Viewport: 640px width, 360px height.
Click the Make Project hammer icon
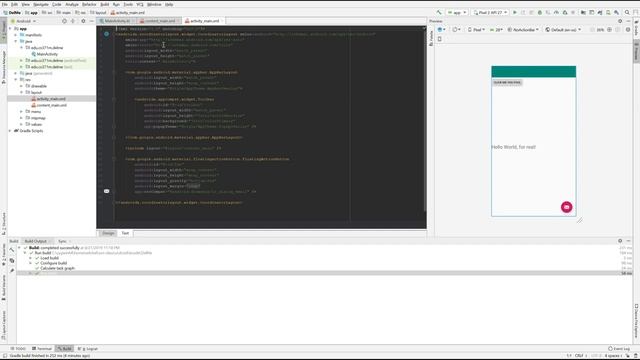click(x=439, y=13)
